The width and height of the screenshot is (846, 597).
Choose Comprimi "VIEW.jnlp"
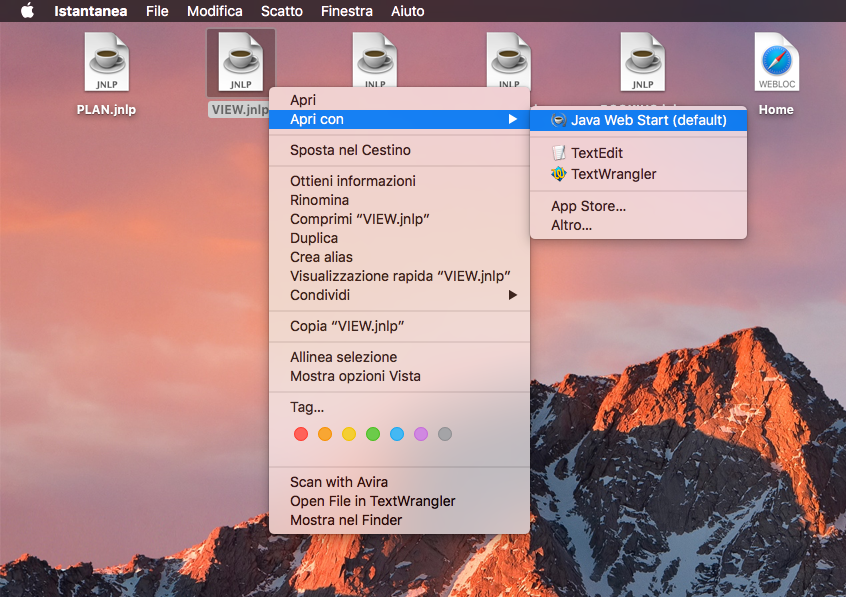point(399,219)
